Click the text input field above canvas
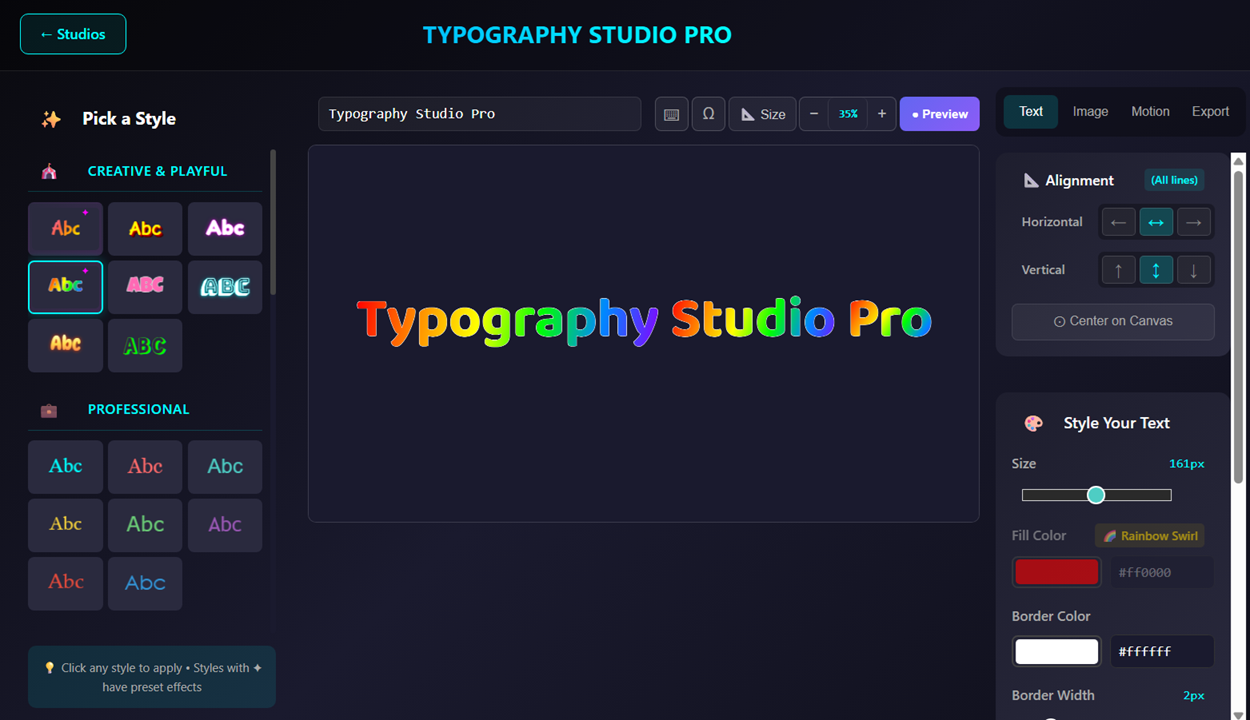The width and height of the screenshot is (1250, 720). pyautogui.click(x=479, y=114)
